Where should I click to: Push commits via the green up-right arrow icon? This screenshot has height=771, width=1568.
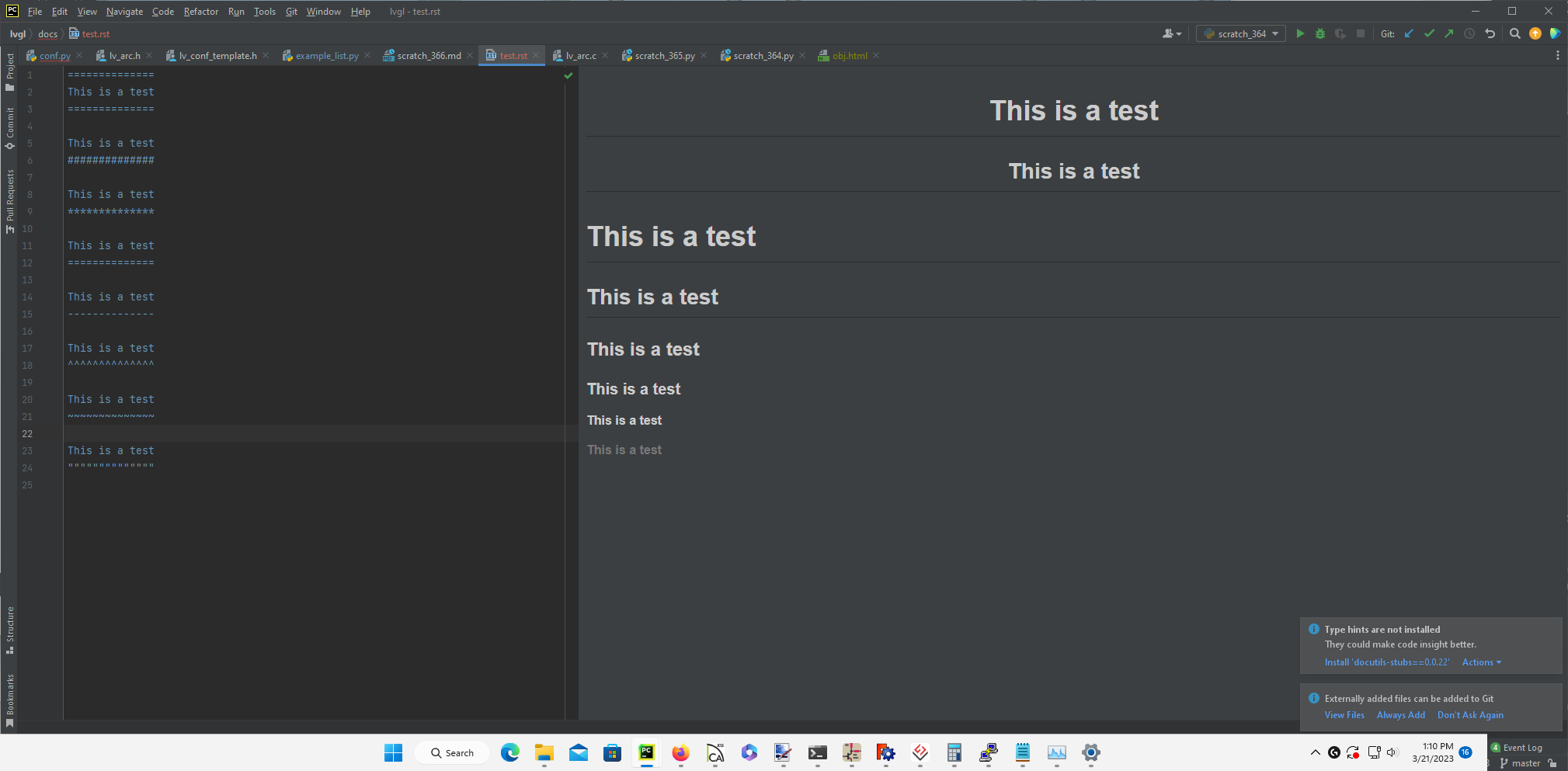coord(1449,33)
